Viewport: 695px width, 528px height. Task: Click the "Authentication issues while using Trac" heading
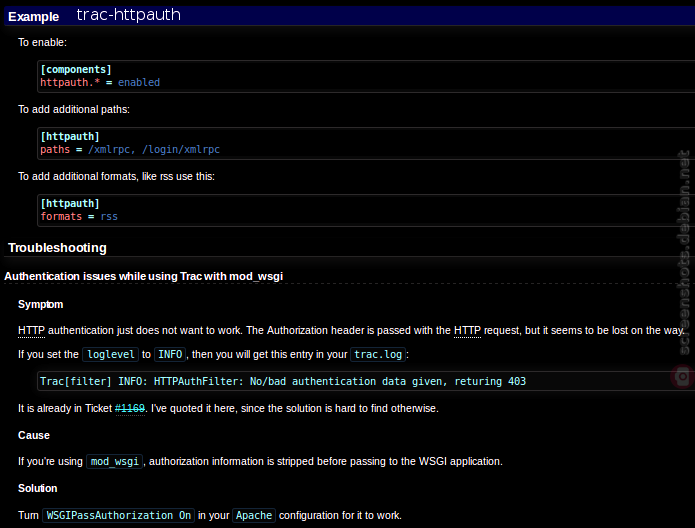click(144, 276)
